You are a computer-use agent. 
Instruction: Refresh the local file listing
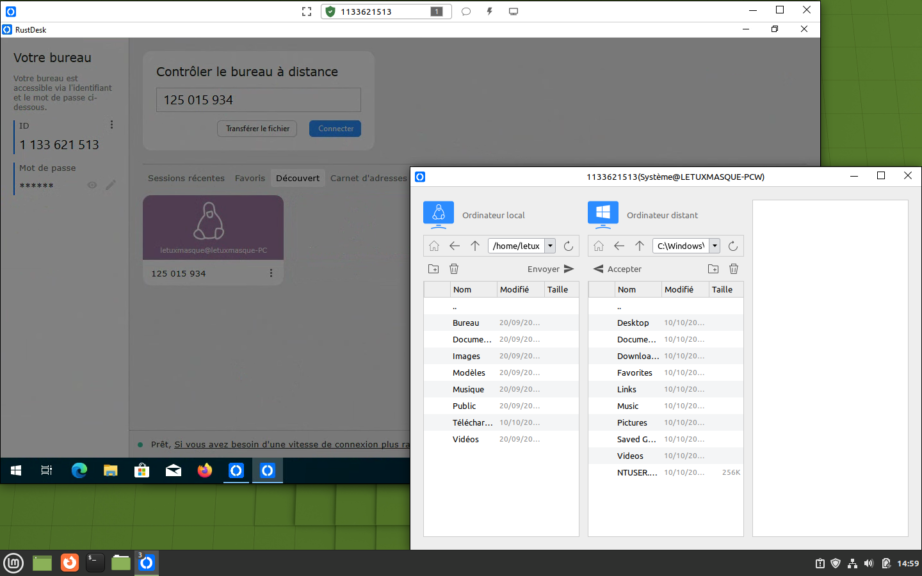point(567,245)
